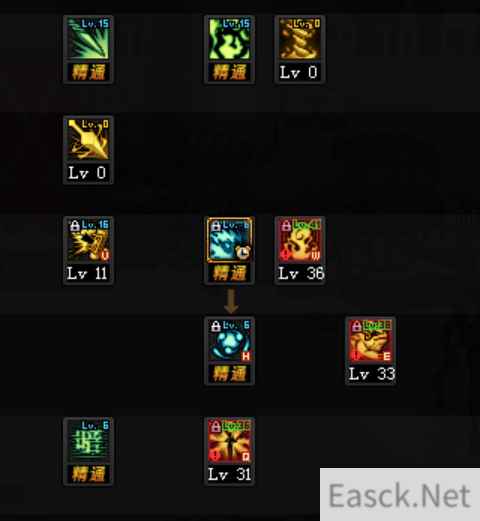Click the Lv 36 level label
This screenshot has width=480, height=521.
tap(301, 273)
